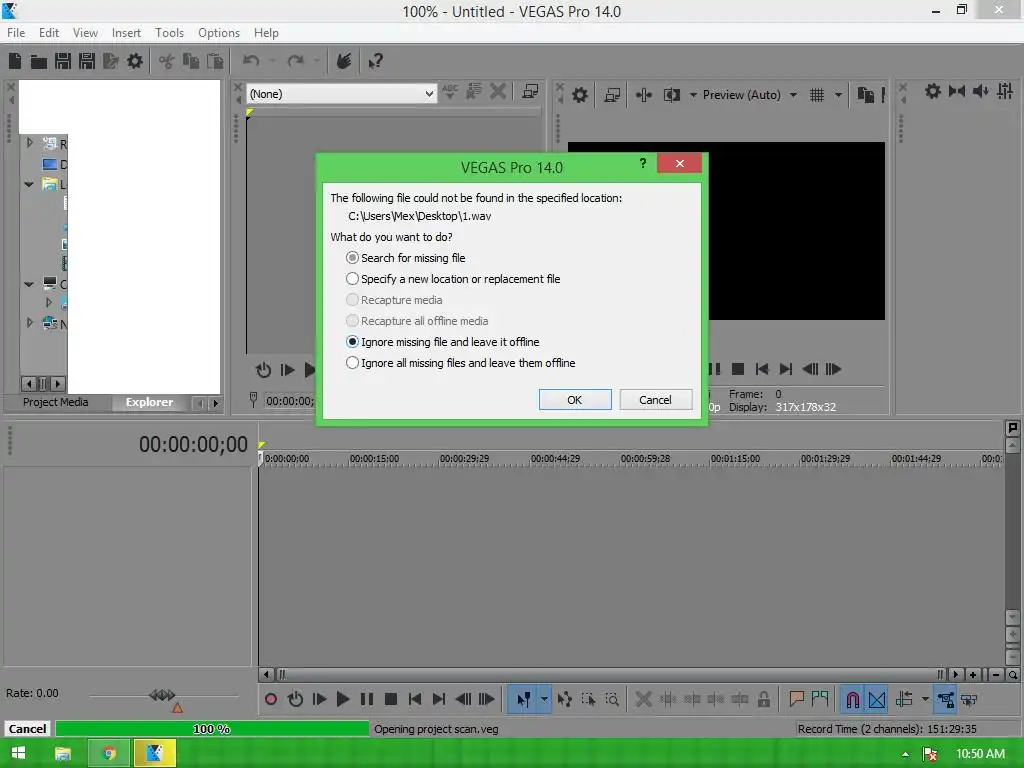1024x768 pixels.
Task: Open the Tools menu
Action: (169, 33)
